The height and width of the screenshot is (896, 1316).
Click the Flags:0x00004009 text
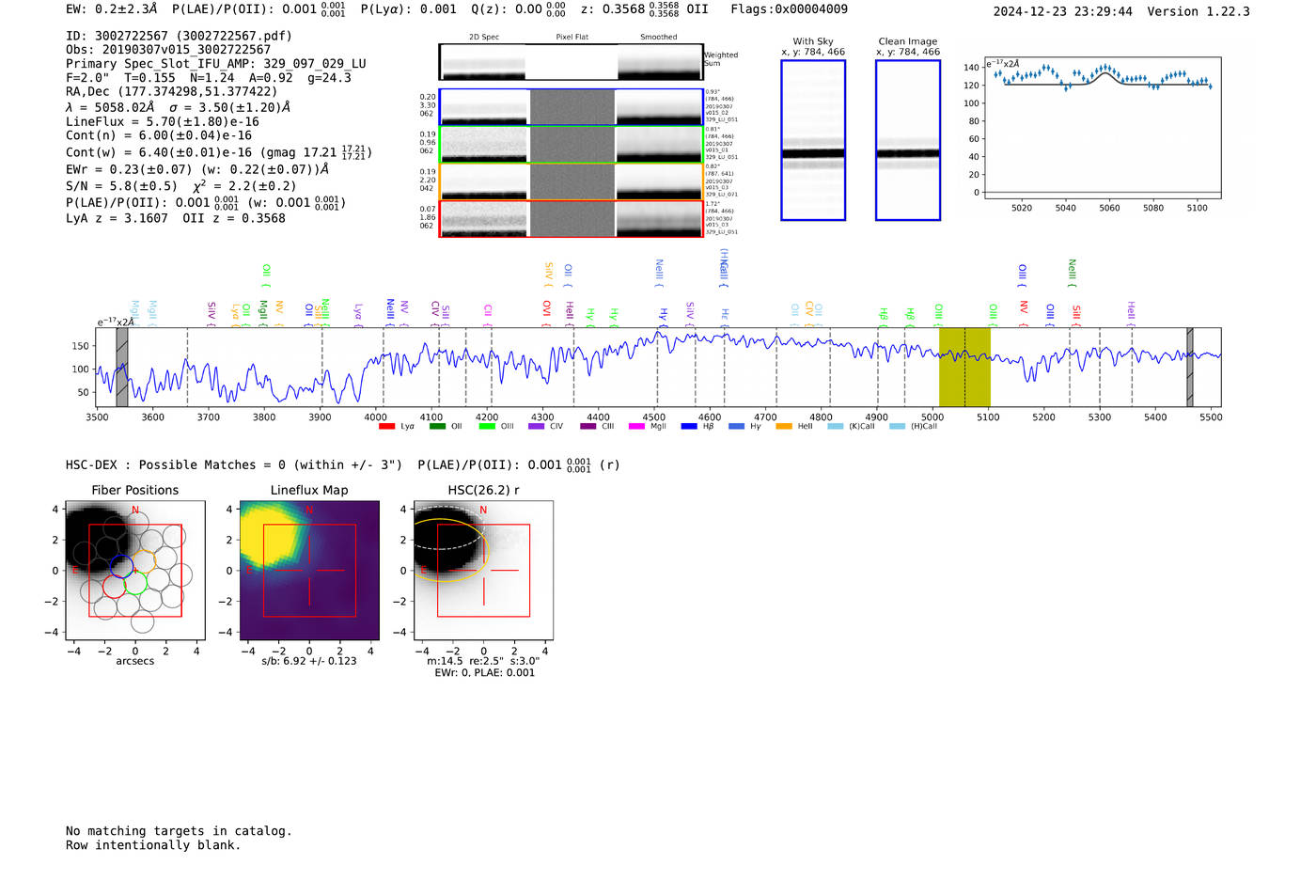(789, 9)
